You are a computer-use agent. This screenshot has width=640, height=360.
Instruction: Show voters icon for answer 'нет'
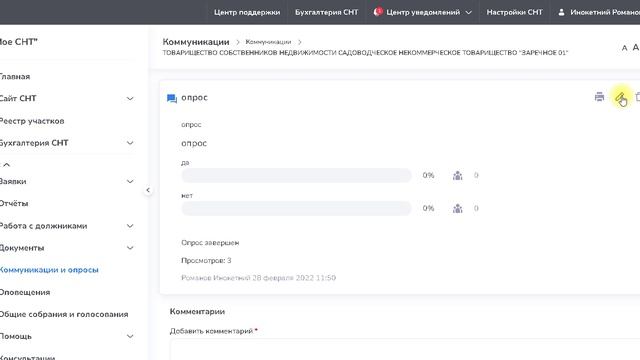click(x=458, y=209)
